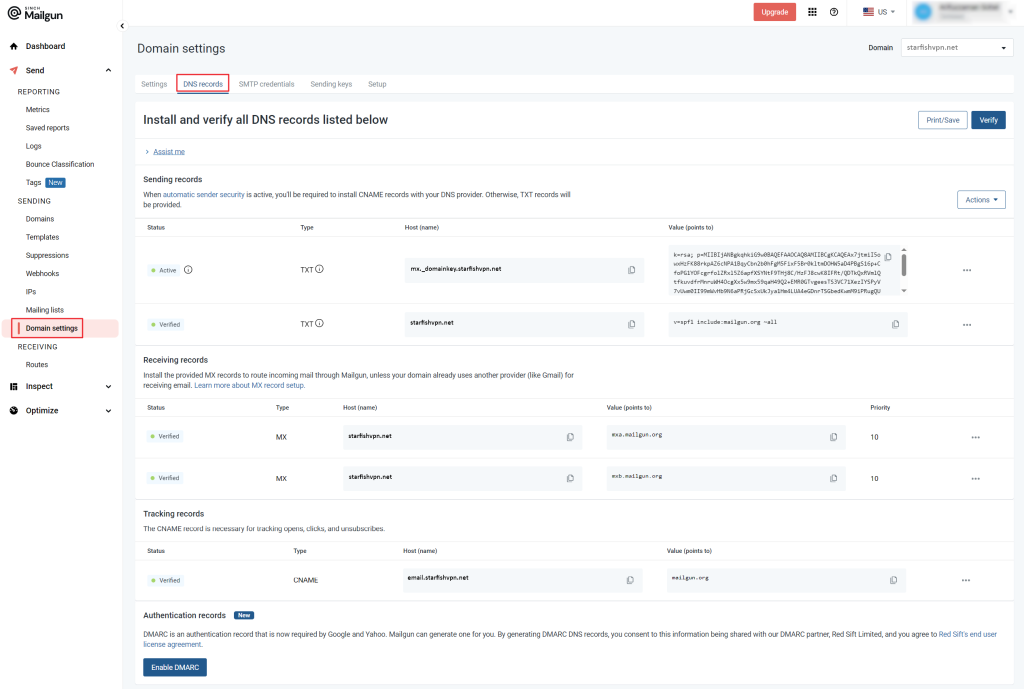Open Mailing lists in the sidebar
This screenshot has width=1024, height=689.
pos(44,310)
